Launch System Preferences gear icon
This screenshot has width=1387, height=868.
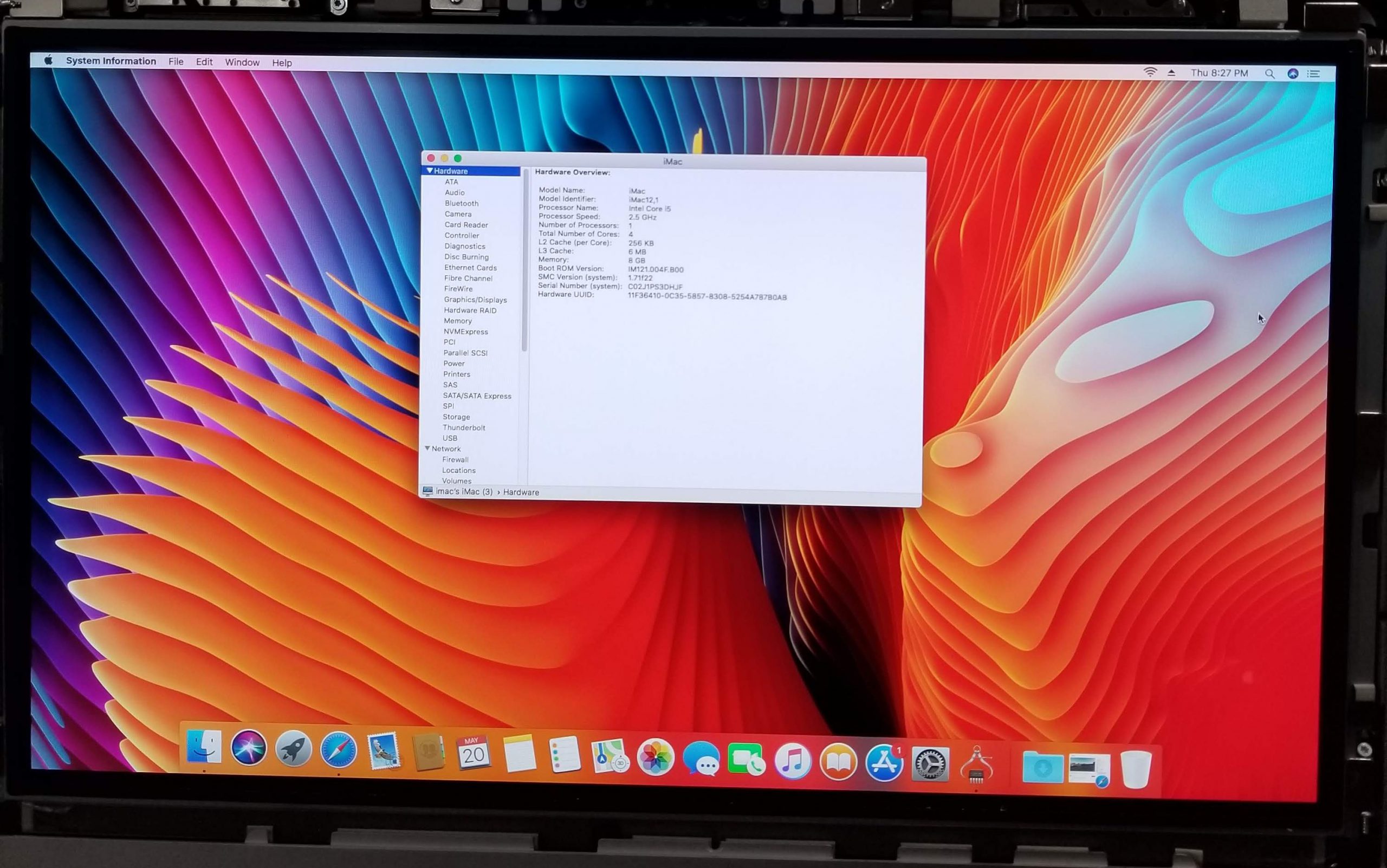click(930, 765)
